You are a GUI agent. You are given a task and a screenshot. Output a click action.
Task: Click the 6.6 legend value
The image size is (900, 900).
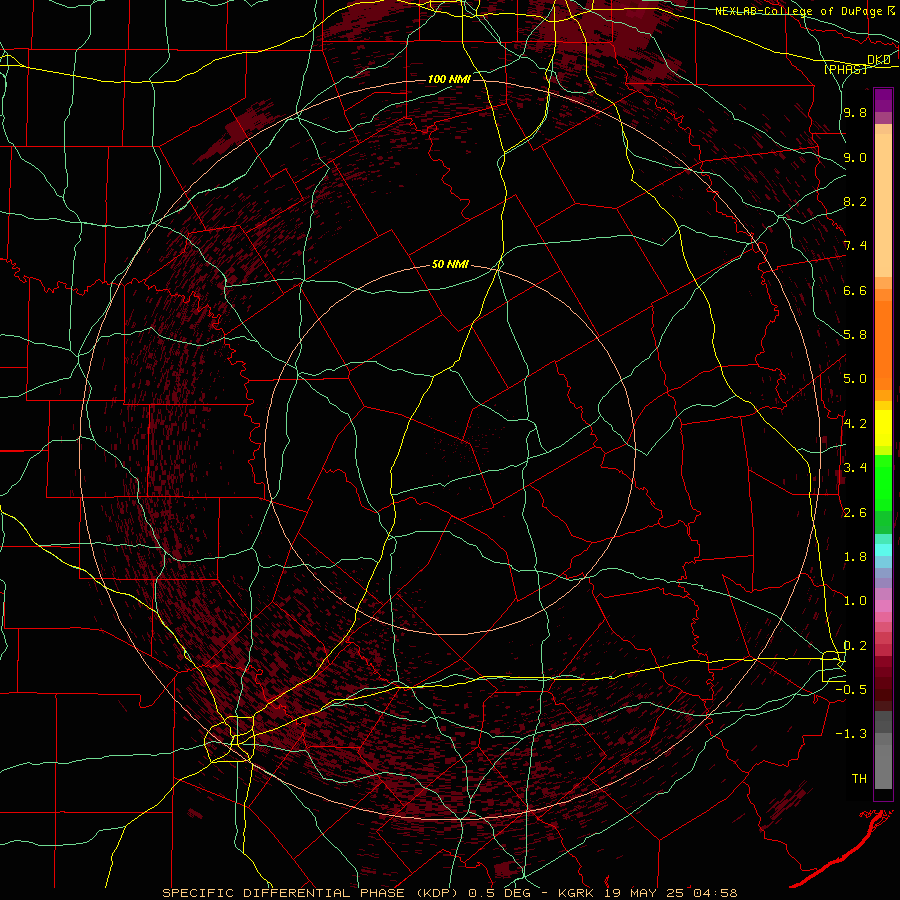point(855,290)
